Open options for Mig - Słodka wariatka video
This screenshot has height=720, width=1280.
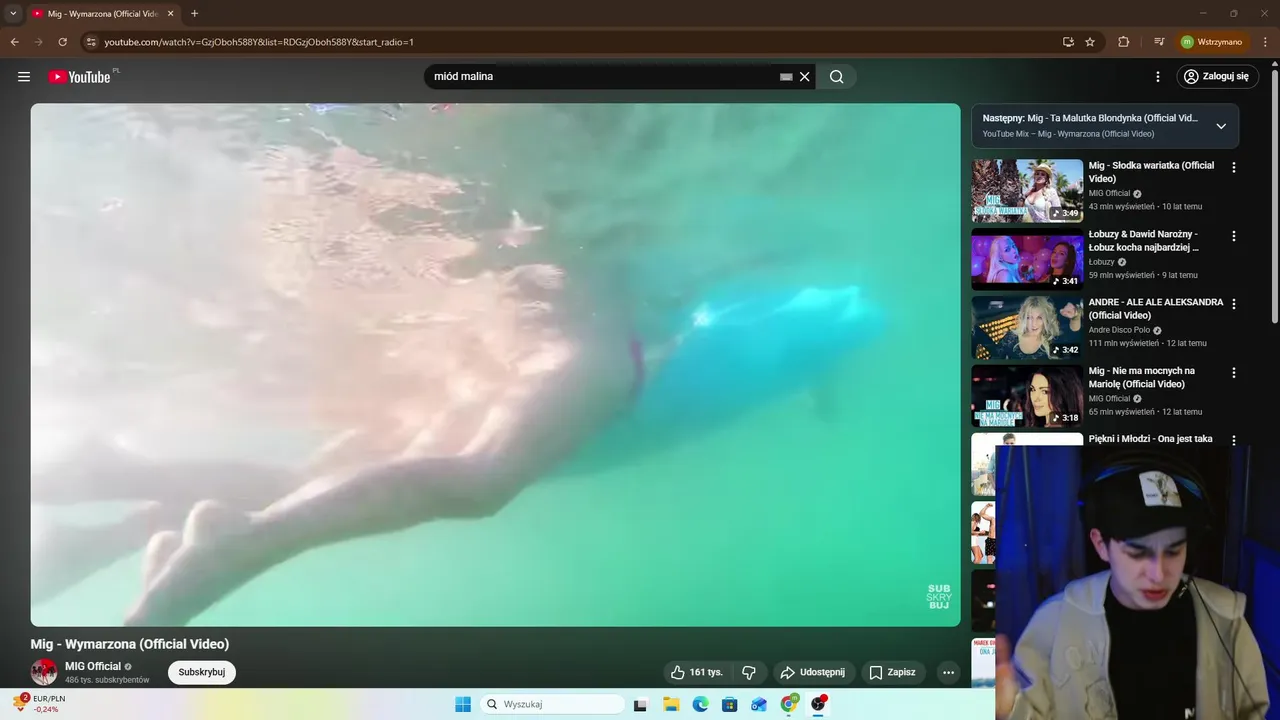tap(1234, 168)
